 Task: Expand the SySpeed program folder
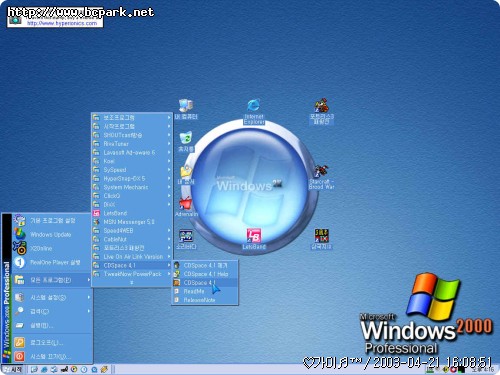click(132, 170)
